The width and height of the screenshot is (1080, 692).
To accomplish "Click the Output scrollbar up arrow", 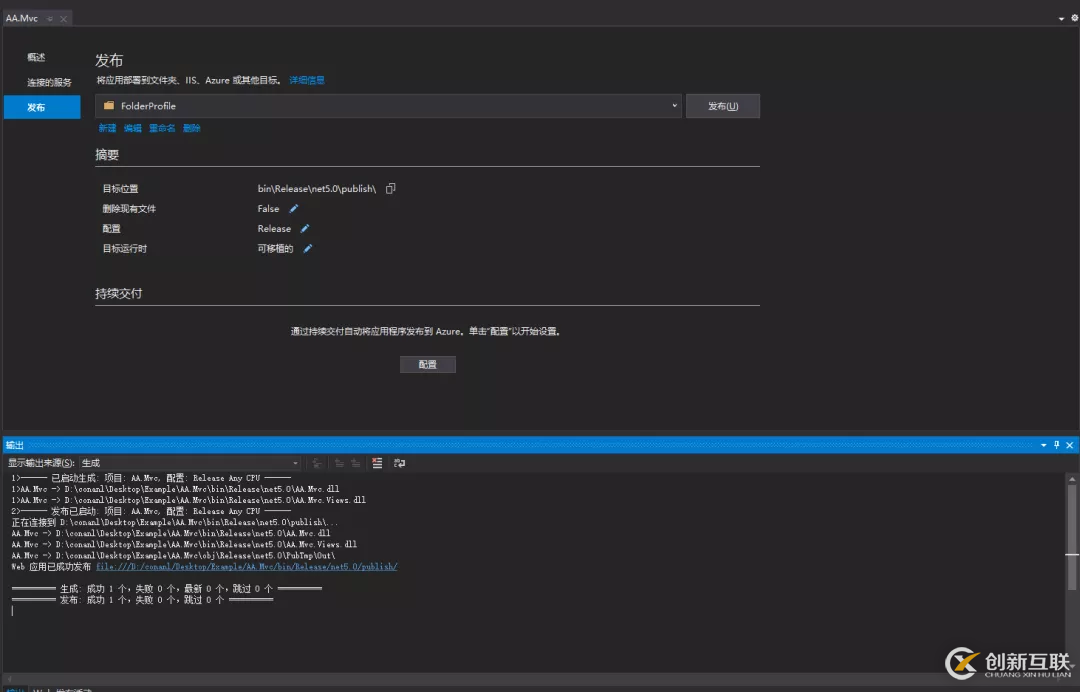I will [1072, 479].
